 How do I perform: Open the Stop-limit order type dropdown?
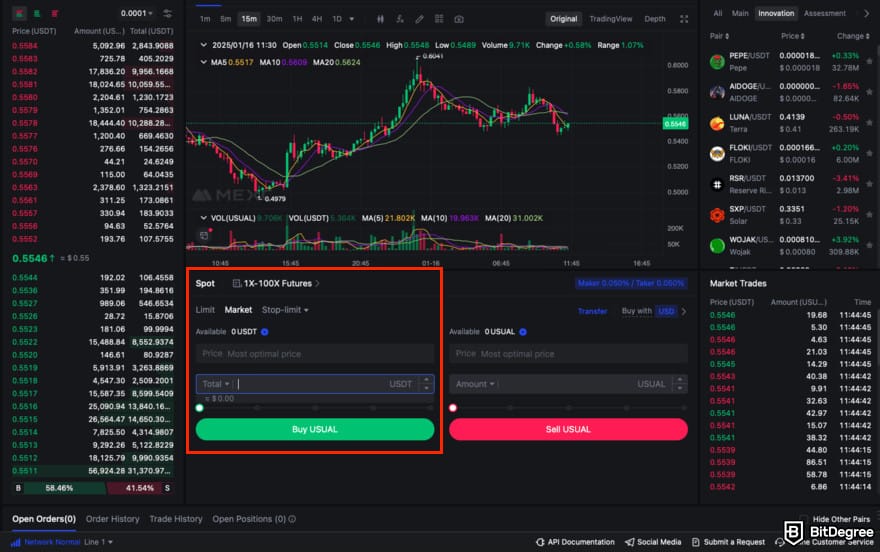click(x=285, y=310)
